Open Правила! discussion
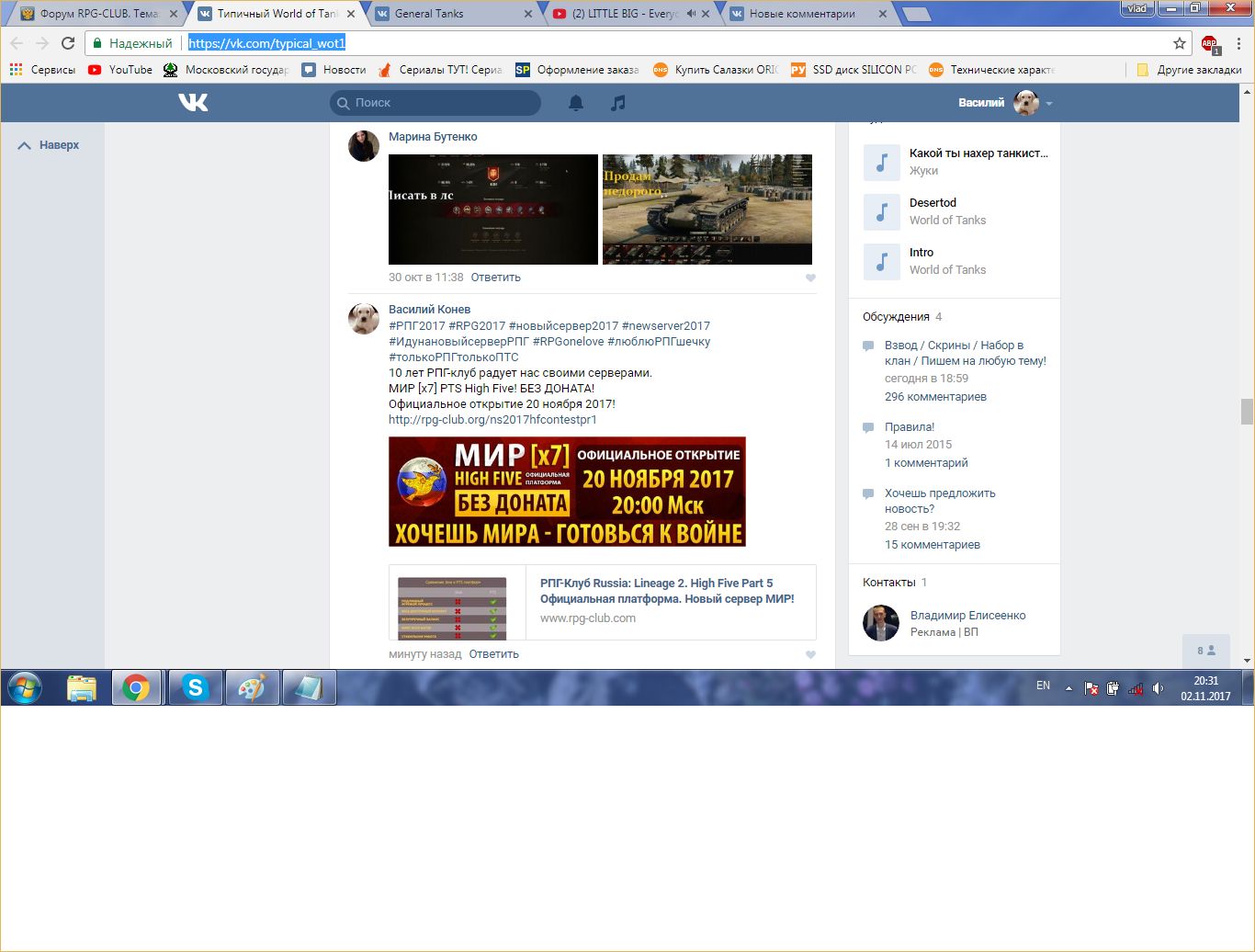 tap(910, 427)
